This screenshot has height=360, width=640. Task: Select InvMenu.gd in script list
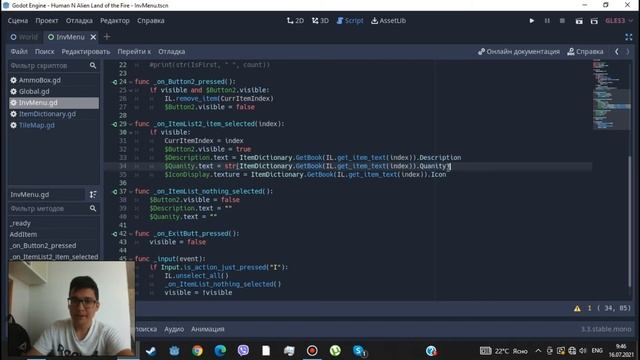pos(54,102)
